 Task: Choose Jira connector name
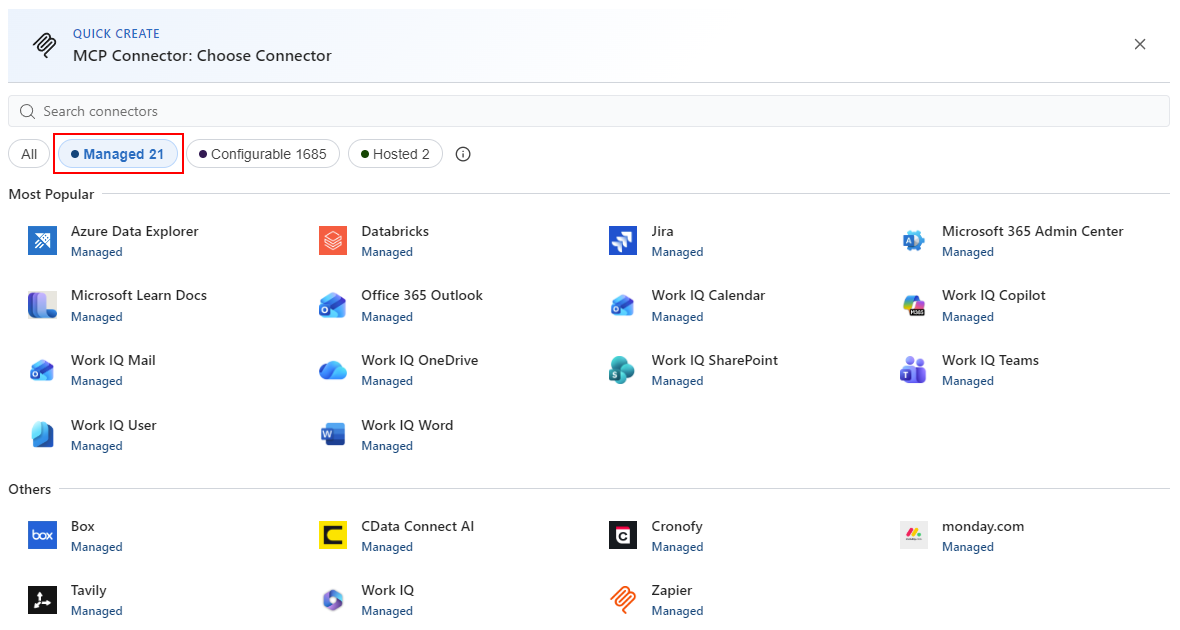click(x=662, y=232)
